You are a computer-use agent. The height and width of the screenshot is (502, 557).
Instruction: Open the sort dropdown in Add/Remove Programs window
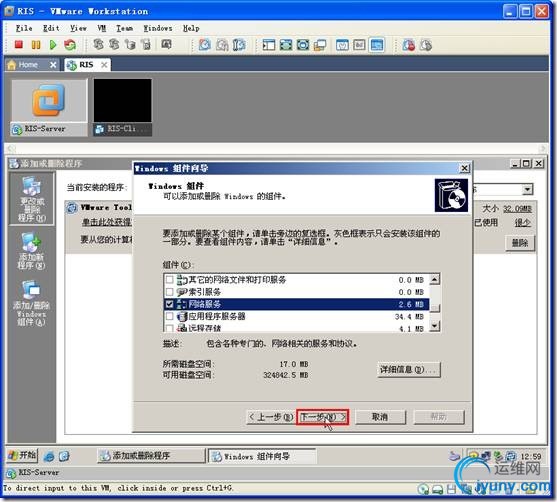[x=528, y=189]
